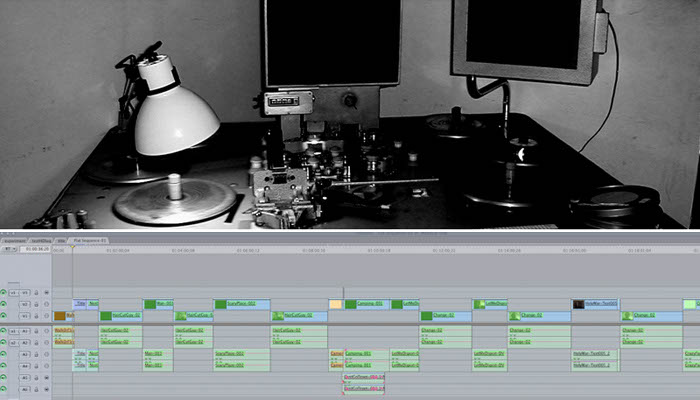Select the Flat Sequence 01 tab

(89, 240)
